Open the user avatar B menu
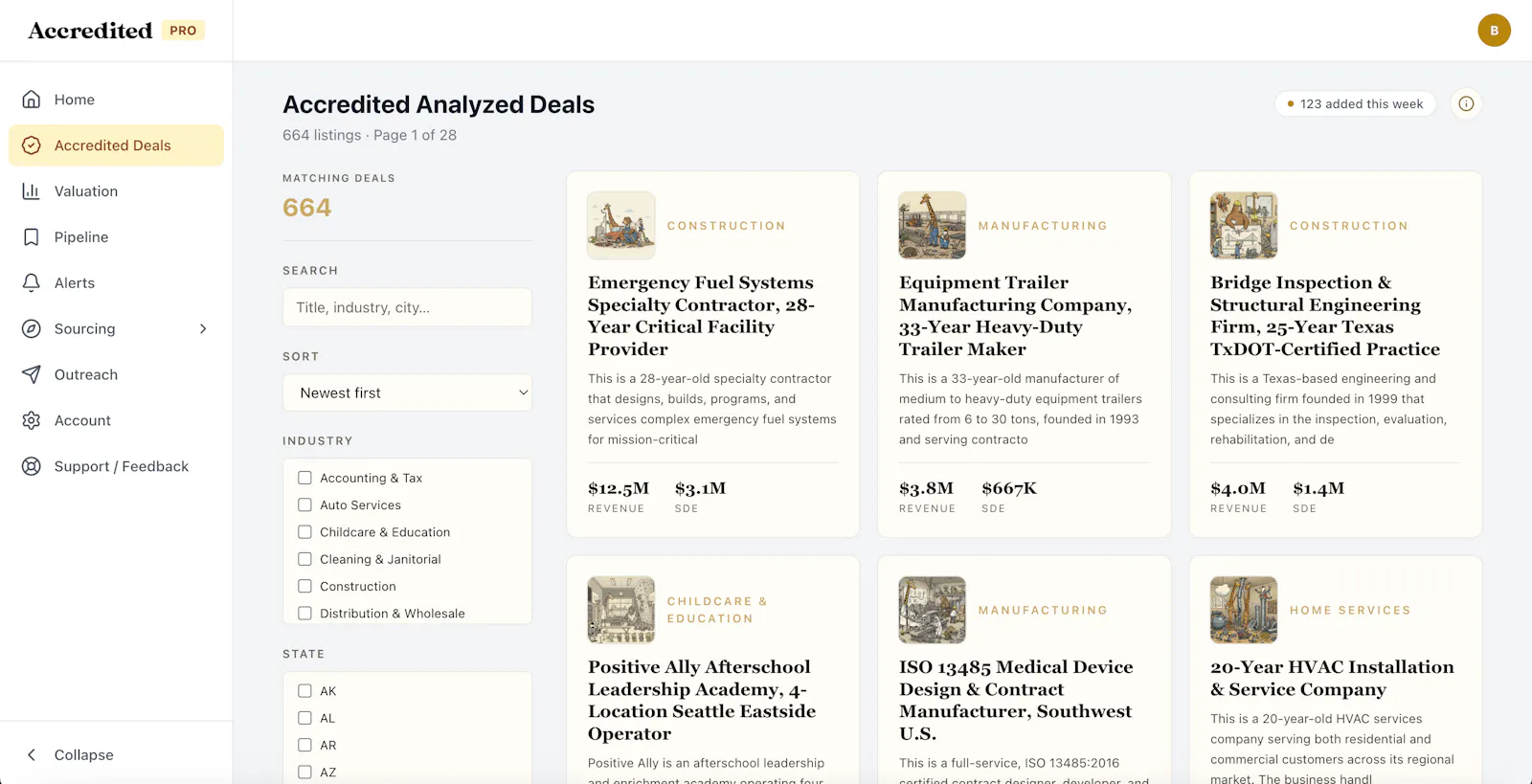Screen dimensions: 1532x784 pos(1494,31)
